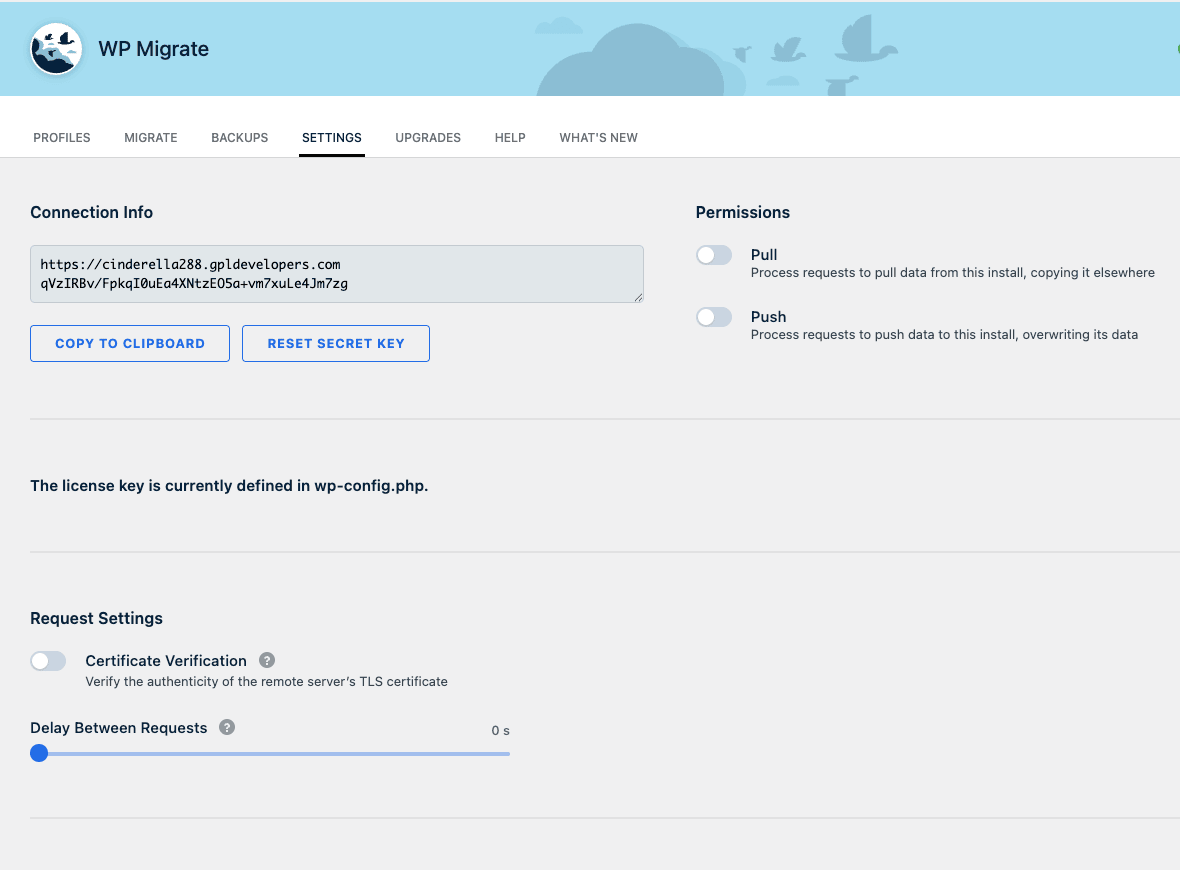Open the Certificate Verification help icon

pos(267,660)
